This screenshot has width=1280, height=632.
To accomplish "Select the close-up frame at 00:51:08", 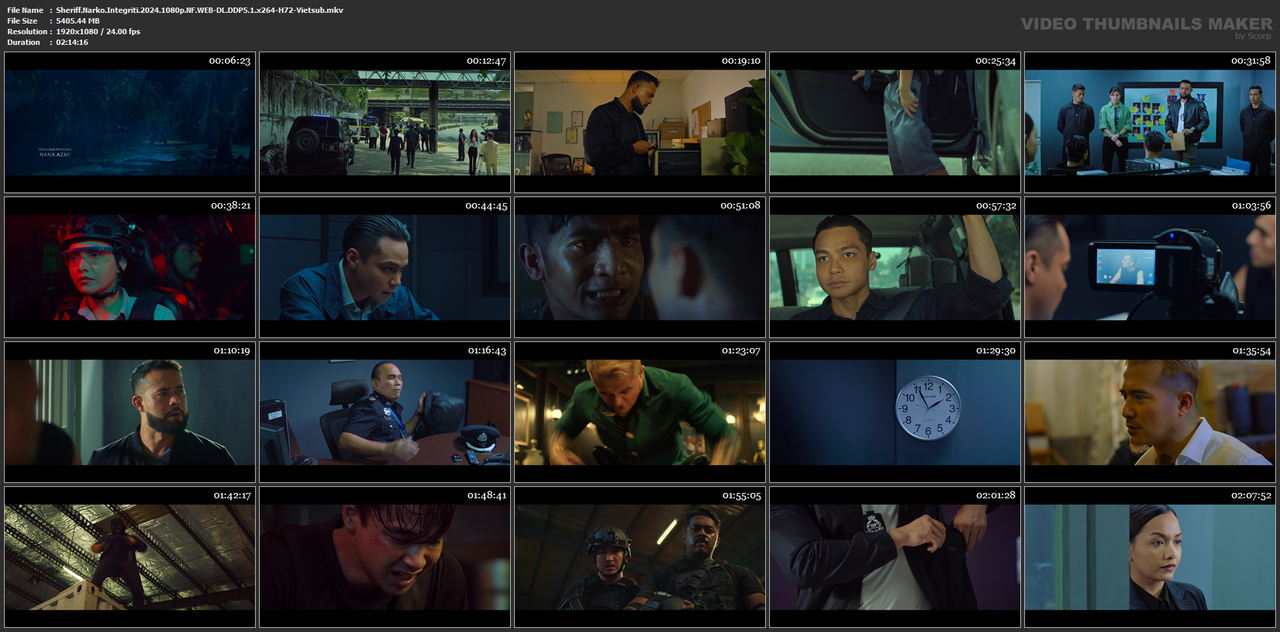I will click(640, 268).
